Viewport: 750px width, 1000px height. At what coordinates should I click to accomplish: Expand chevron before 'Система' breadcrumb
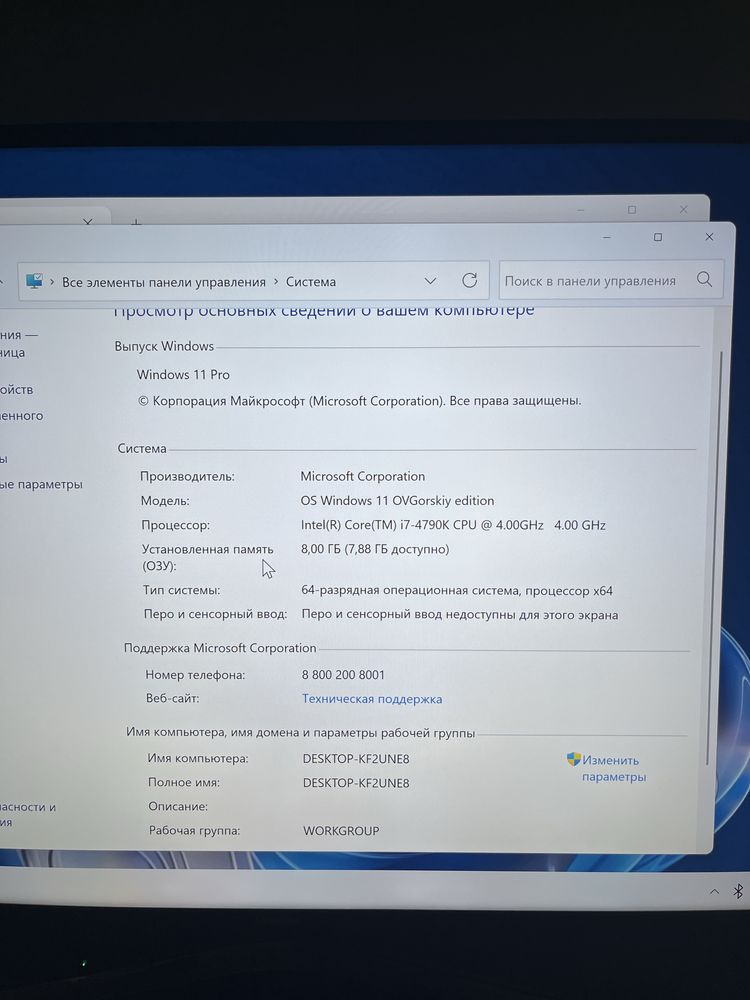click(276, 281)
